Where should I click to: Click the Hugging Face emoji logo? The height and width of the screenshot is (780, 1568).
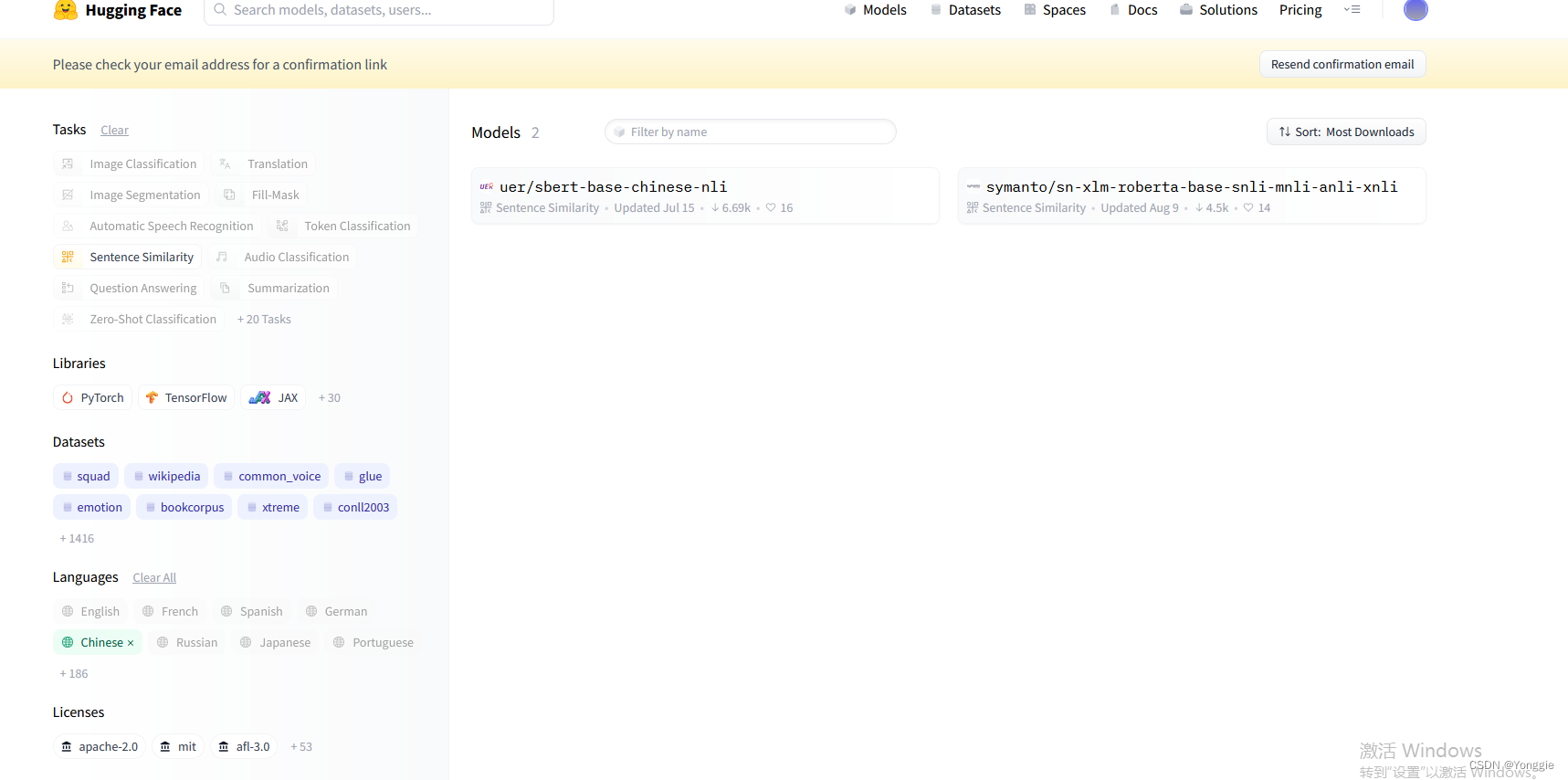(66, 10)
